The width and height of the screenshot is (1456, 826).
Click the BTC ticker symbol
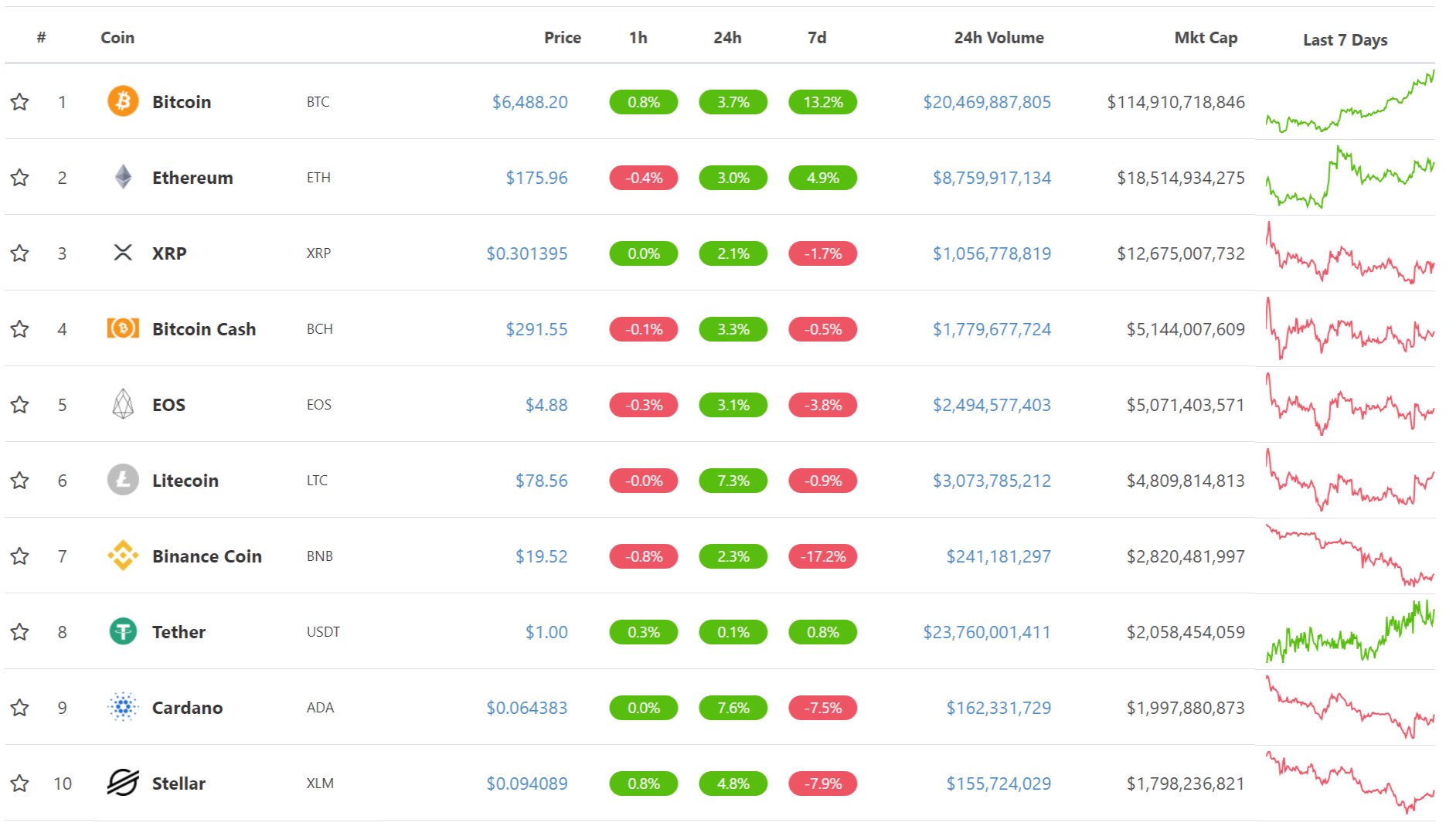click(318, 102)
